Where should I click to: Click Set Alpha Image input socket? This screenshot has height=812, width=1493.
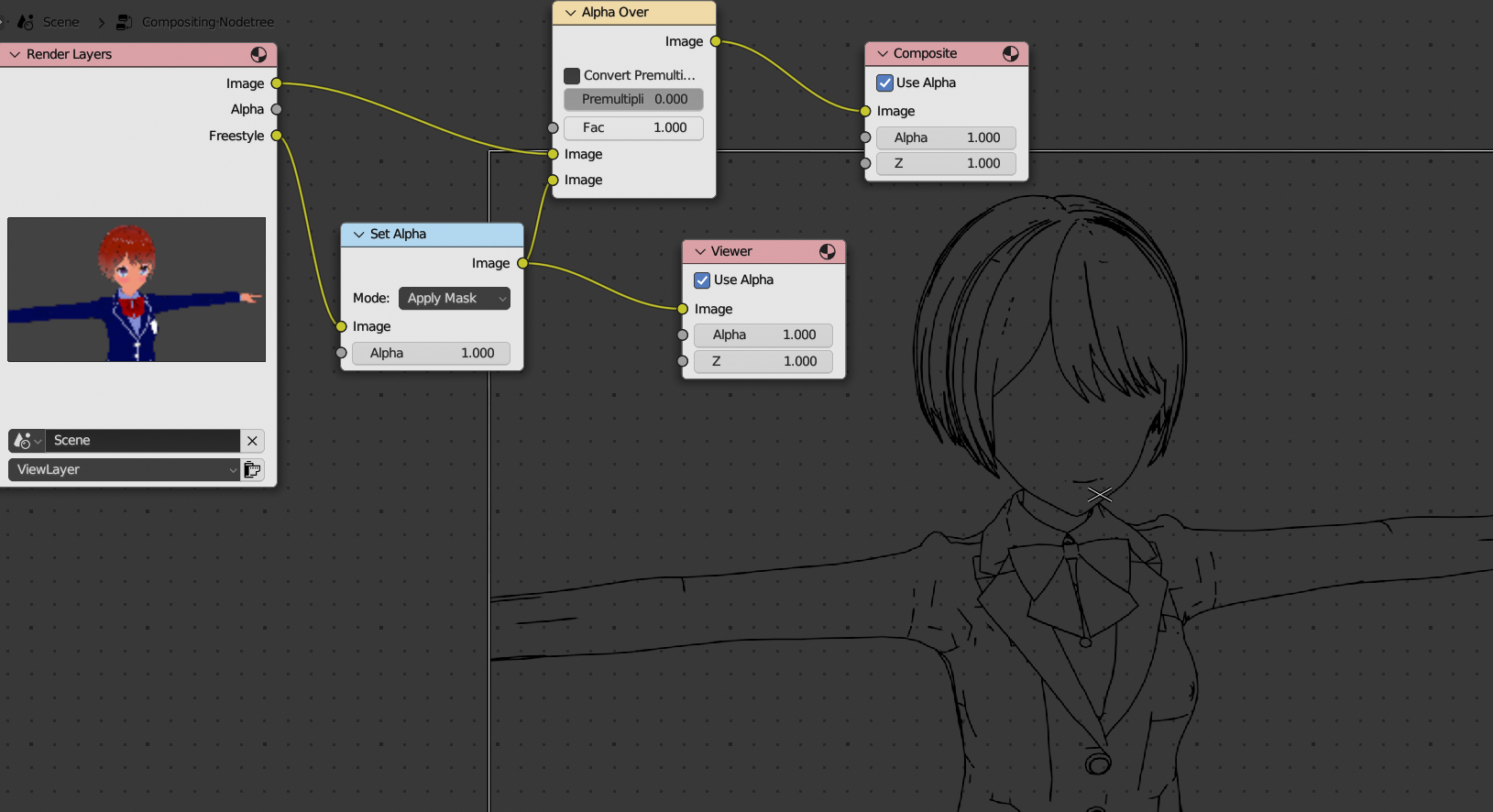[341, 326]
